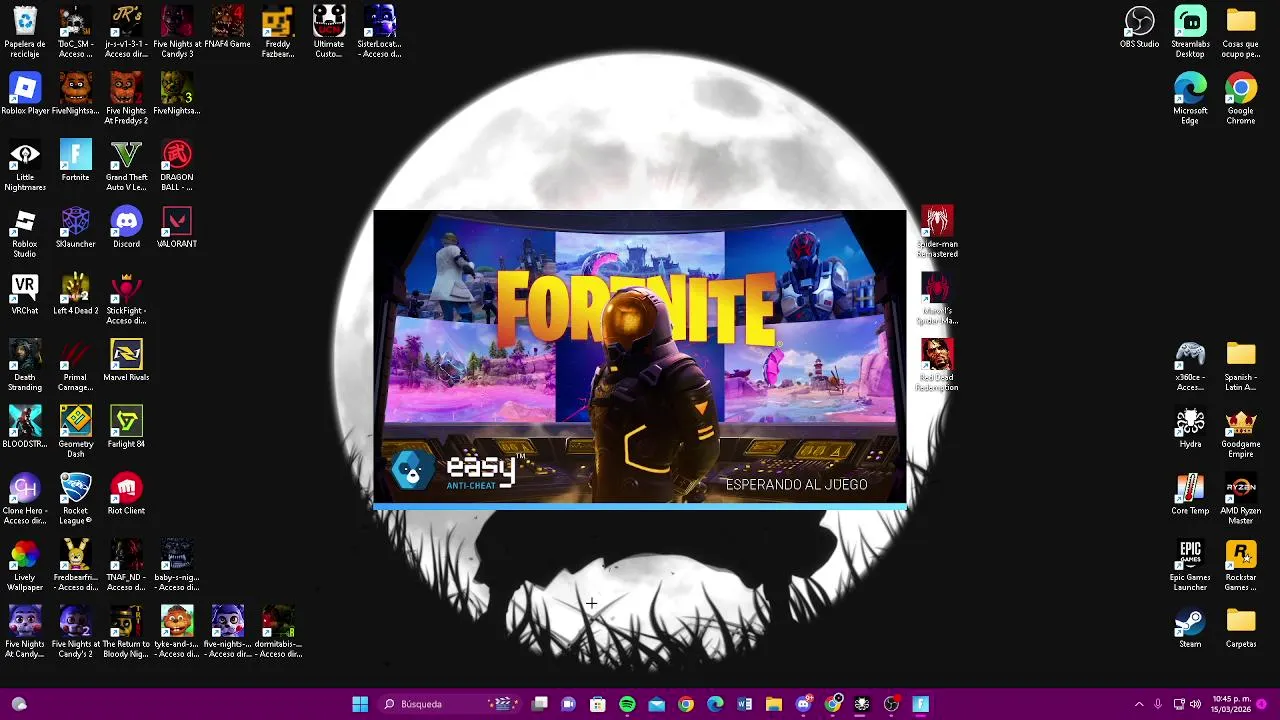Viewport: 1280px width, 720px height.
Task: Select the Lively Wallpaper icon
Action: point(25,566)
